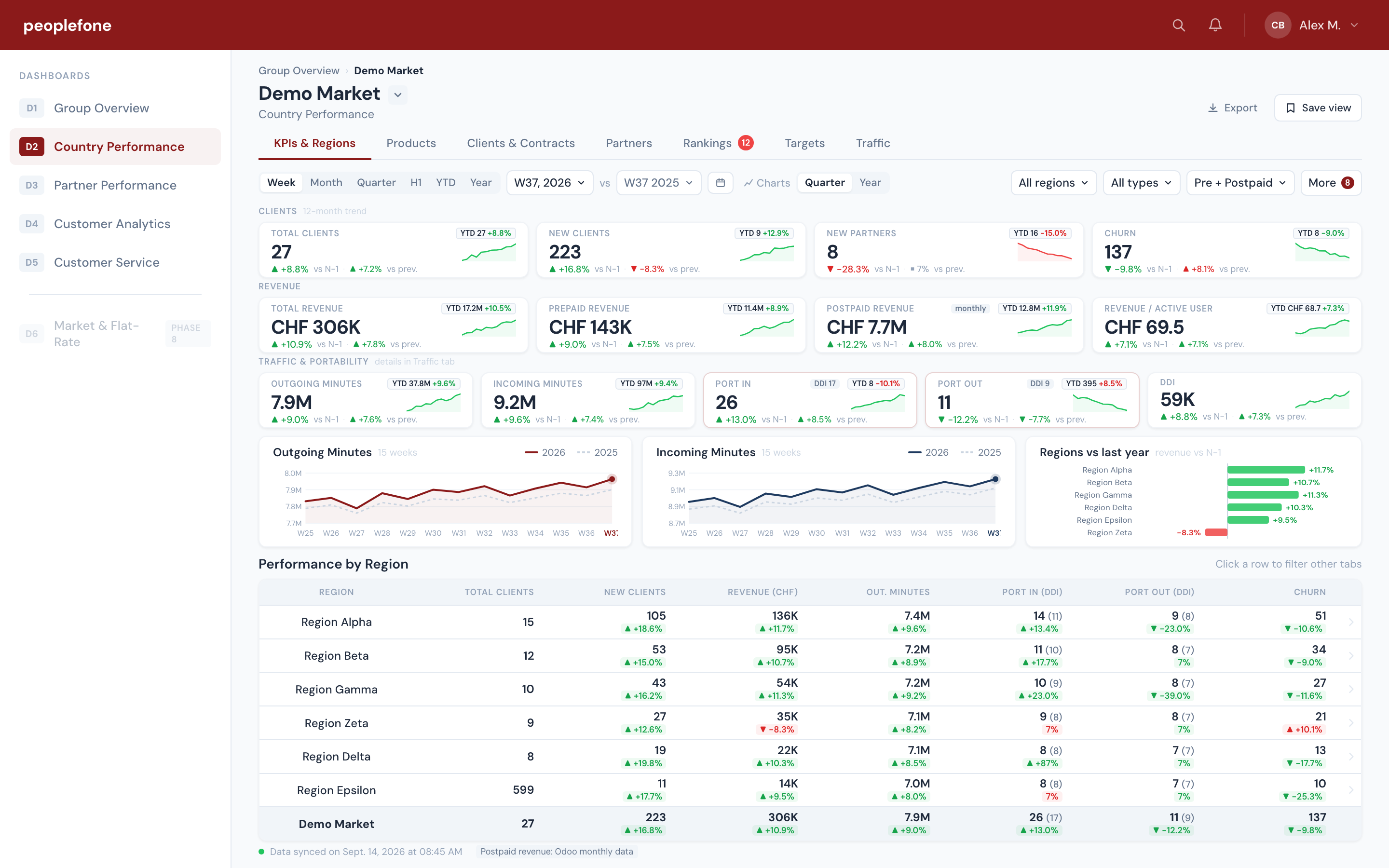Open the Pre + Postpaid filter

(x=1240, y=183)
